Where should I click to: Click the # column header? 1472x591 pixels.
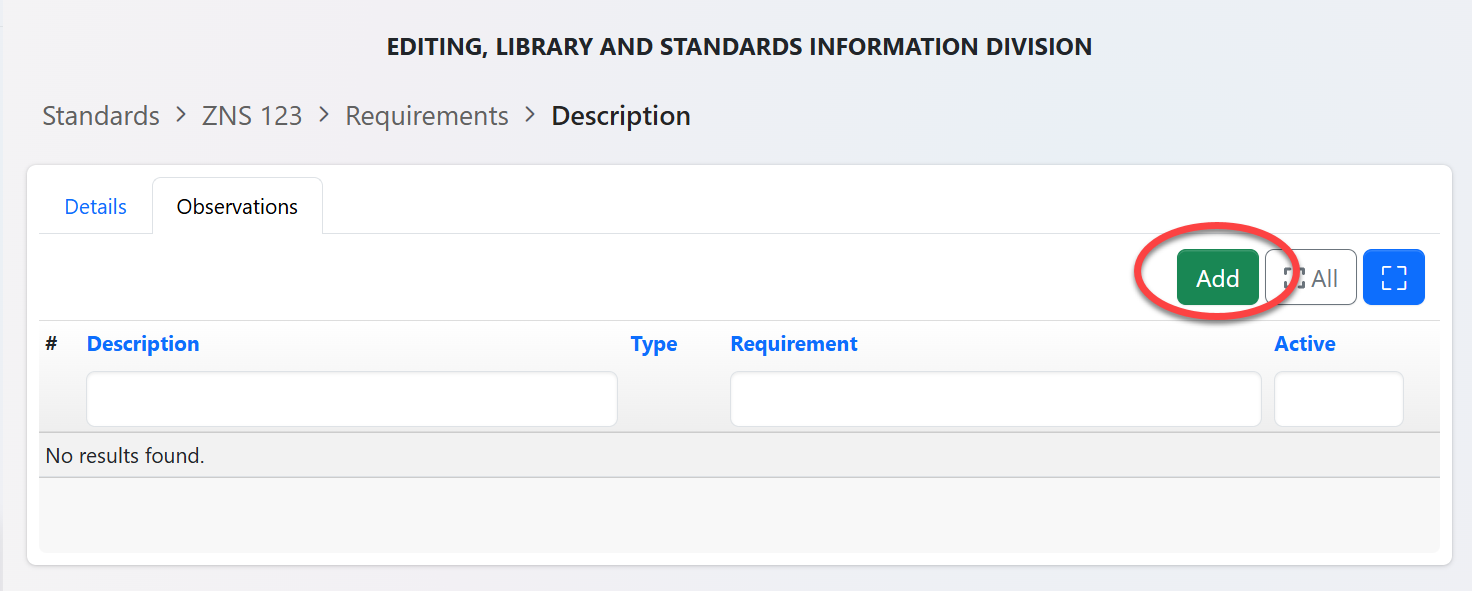52,344
